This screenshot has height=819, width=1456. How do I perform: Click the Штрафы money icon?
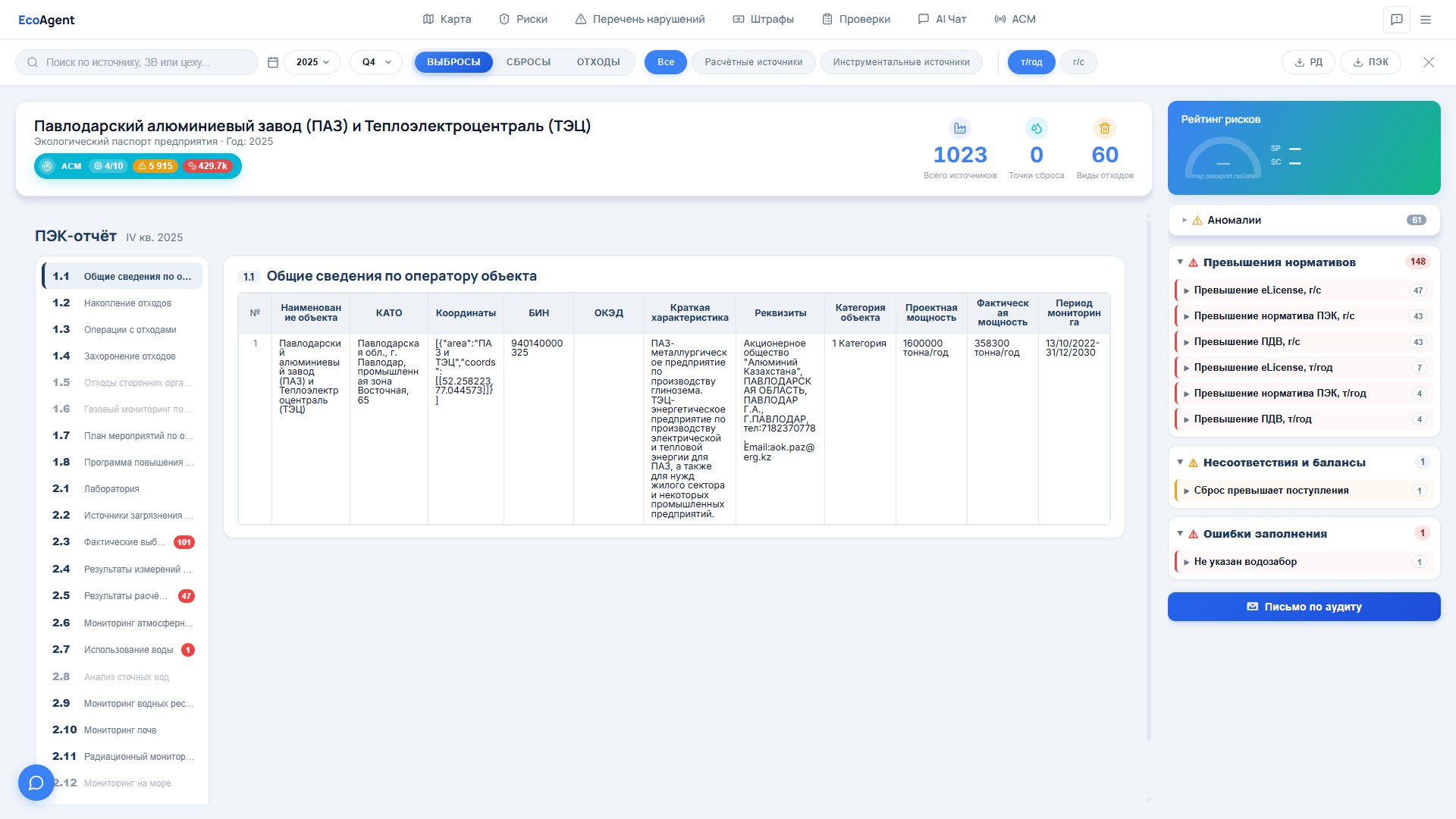coord(739,19)
